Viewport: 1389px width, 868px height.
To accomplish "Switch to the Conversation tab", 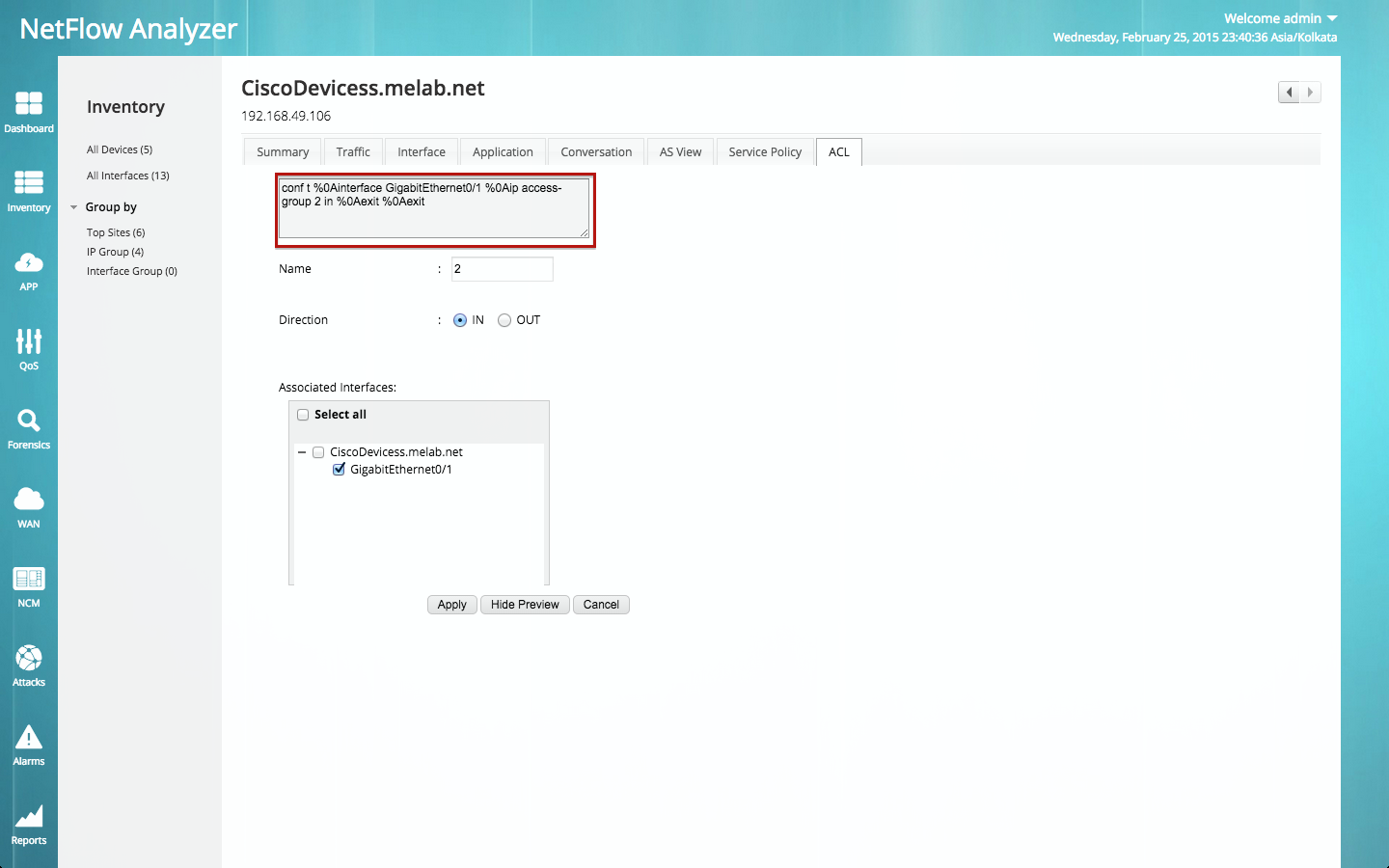I will tap(596, 152).
